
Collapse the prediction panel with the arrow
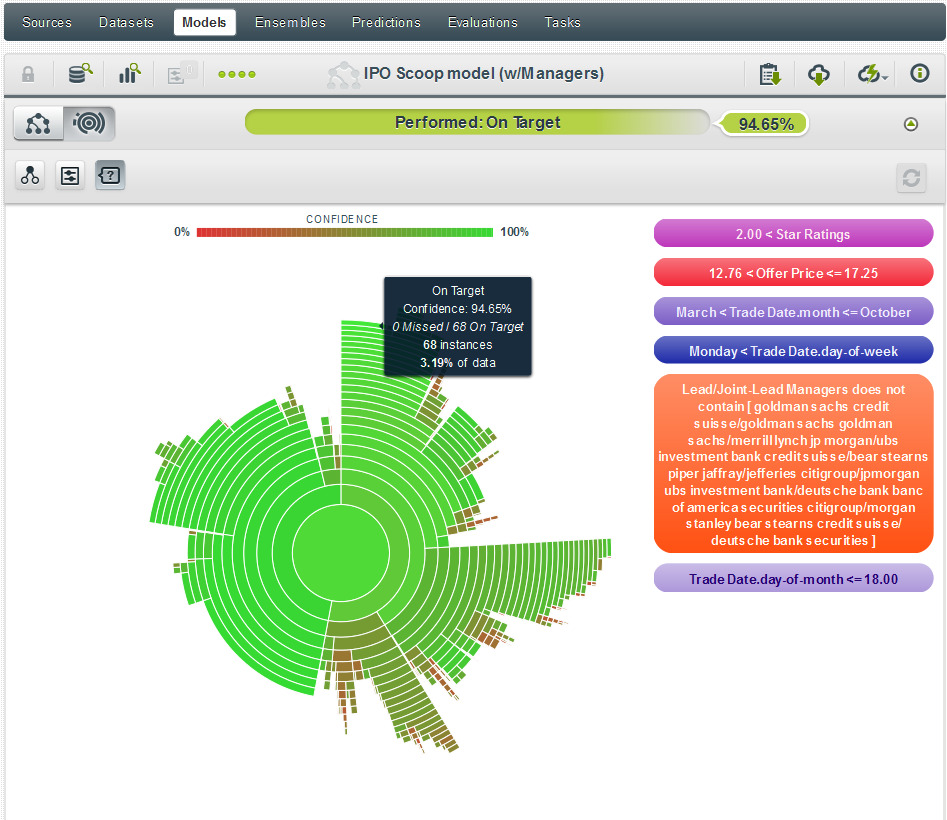click(x=910, y=124)
